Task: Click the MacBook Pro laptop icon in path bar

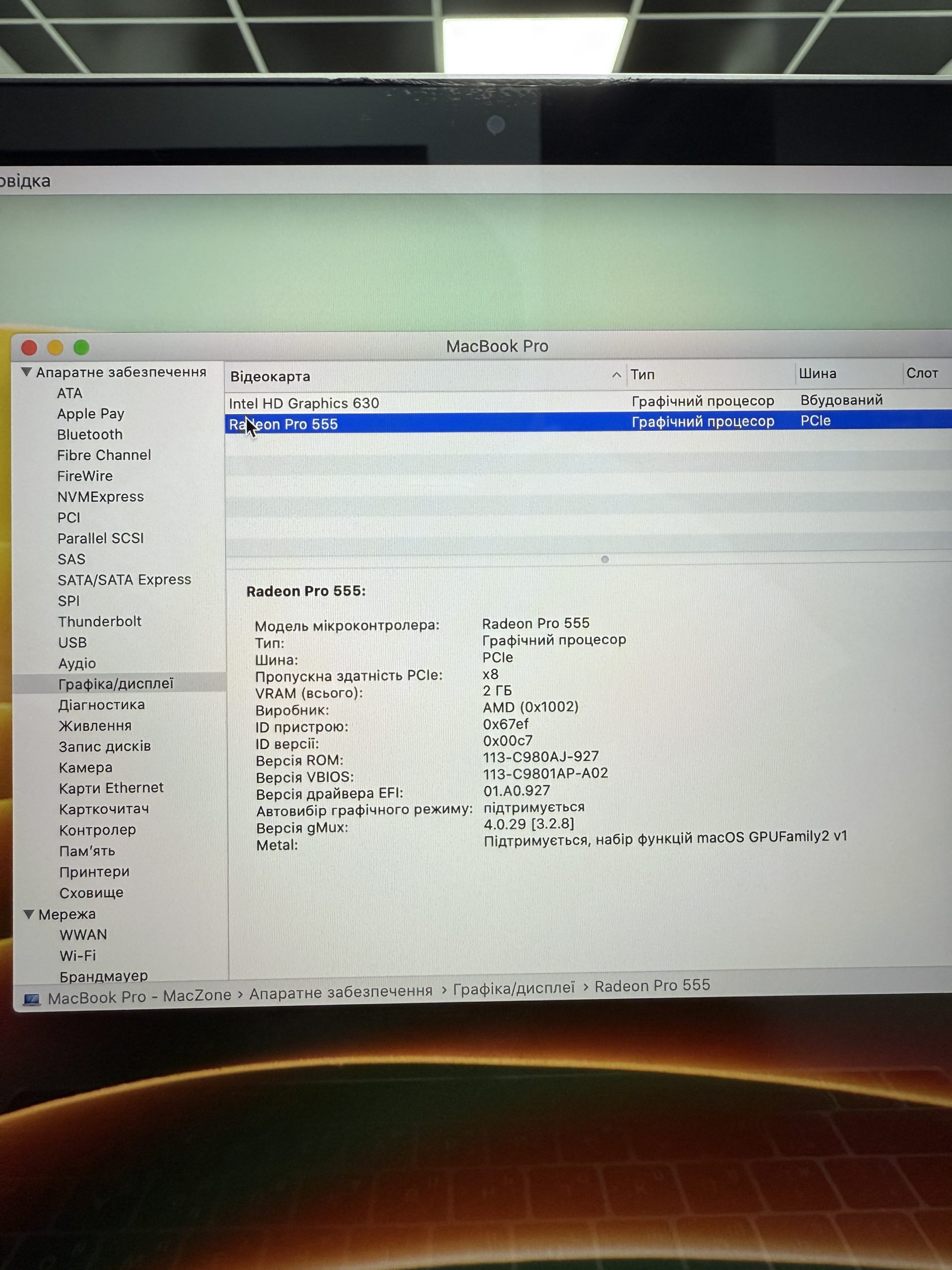Action: (32, 1000)
